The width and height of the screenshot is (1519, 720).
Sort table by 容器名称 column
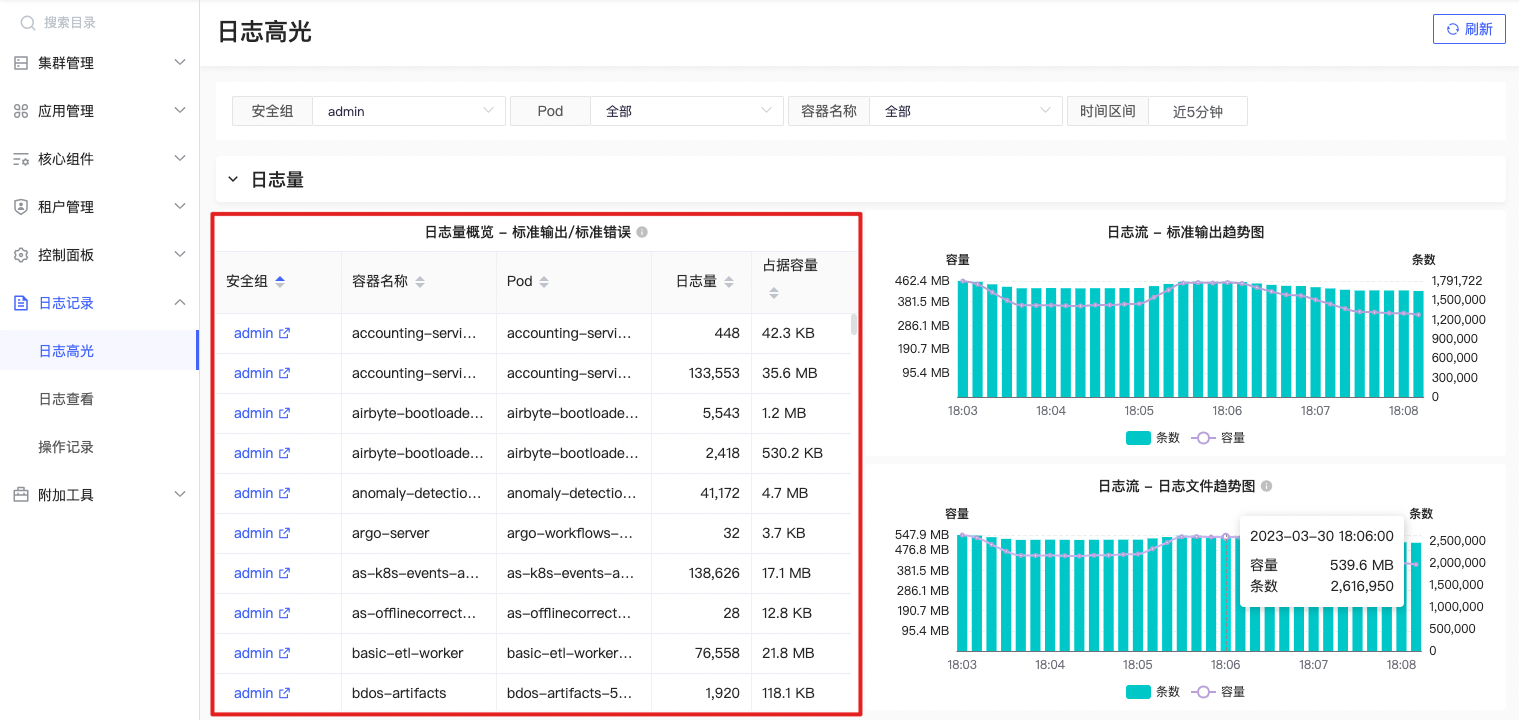tap(420, 282)
